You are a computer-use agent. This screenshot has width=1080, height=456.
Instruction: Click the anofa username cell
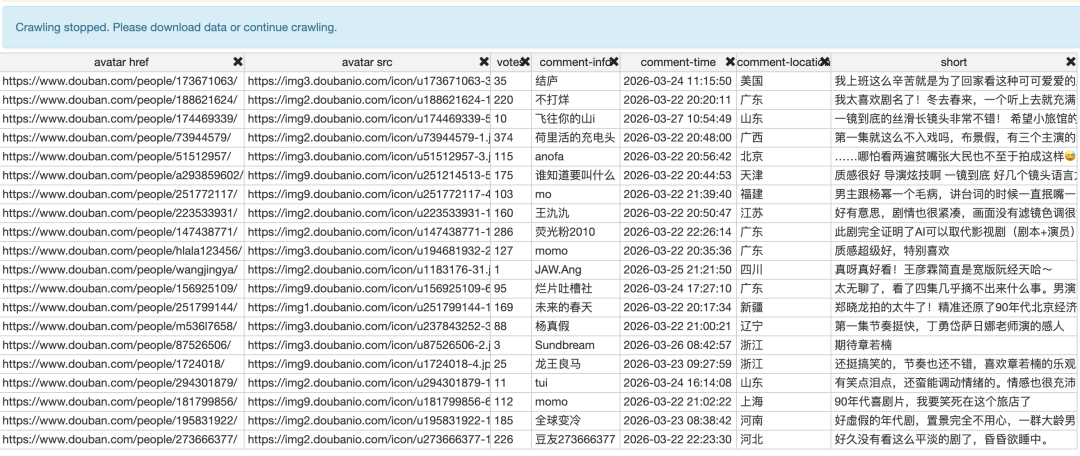[551, 156]
